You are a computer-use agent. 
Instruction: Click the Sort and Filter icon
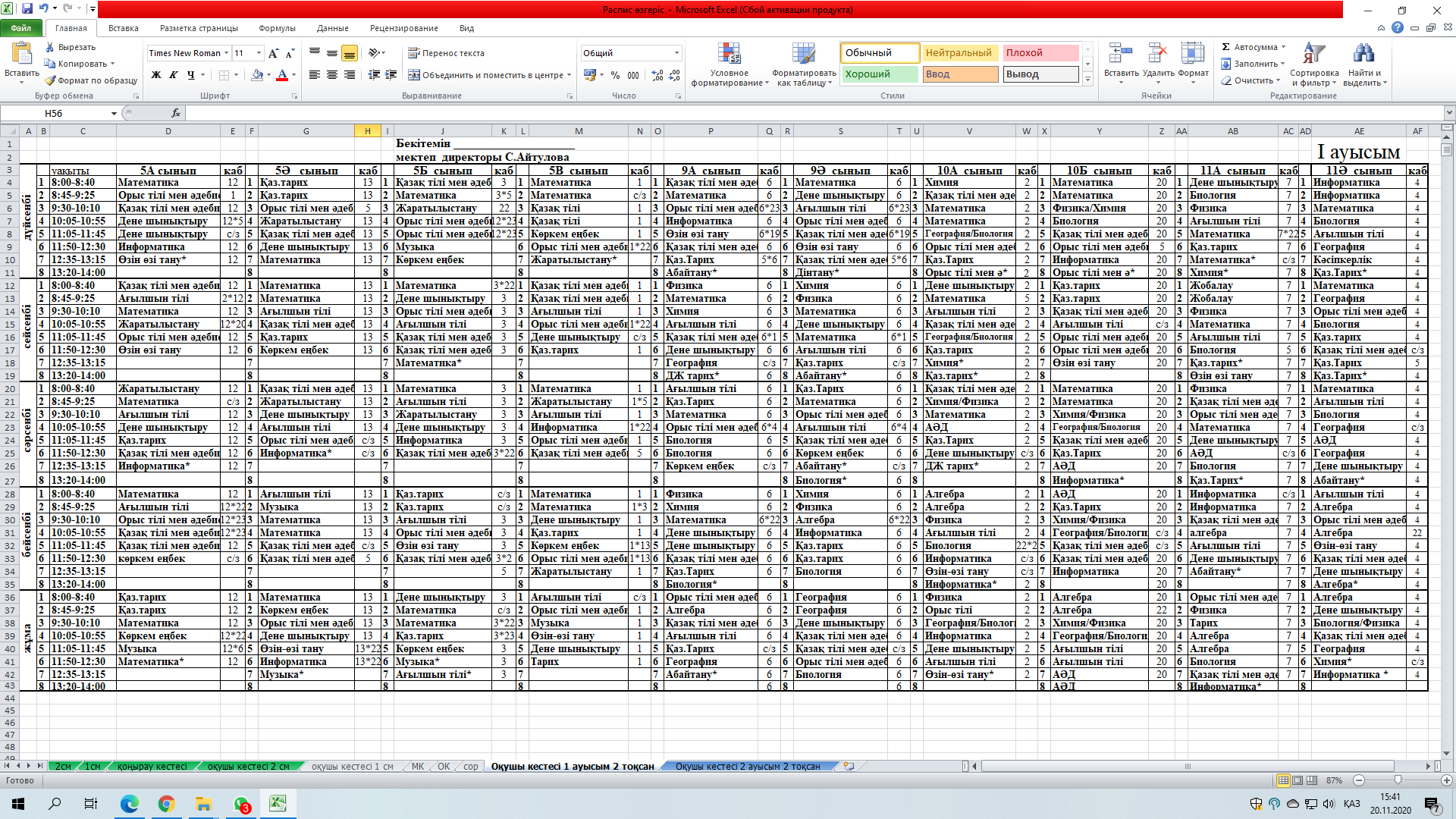[x=1313, y=55]
